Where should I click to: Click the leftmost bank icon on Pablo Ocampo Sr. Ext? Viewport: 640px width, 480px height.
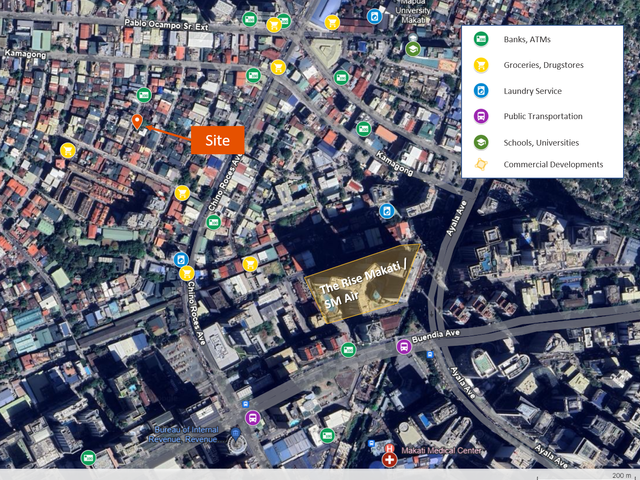point(250,19)
